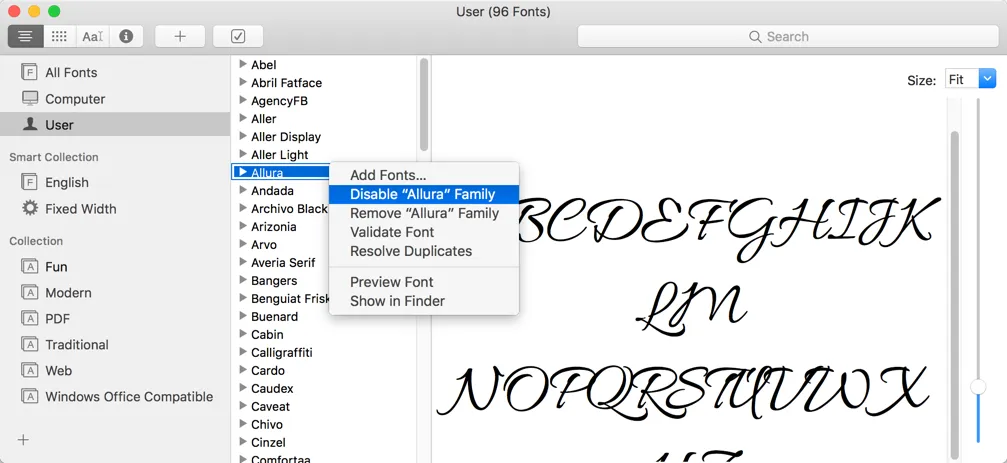1007x463 pixels.
Task: Choose Resolve Duplicates menu entry
Action: (x=424, y=251)
